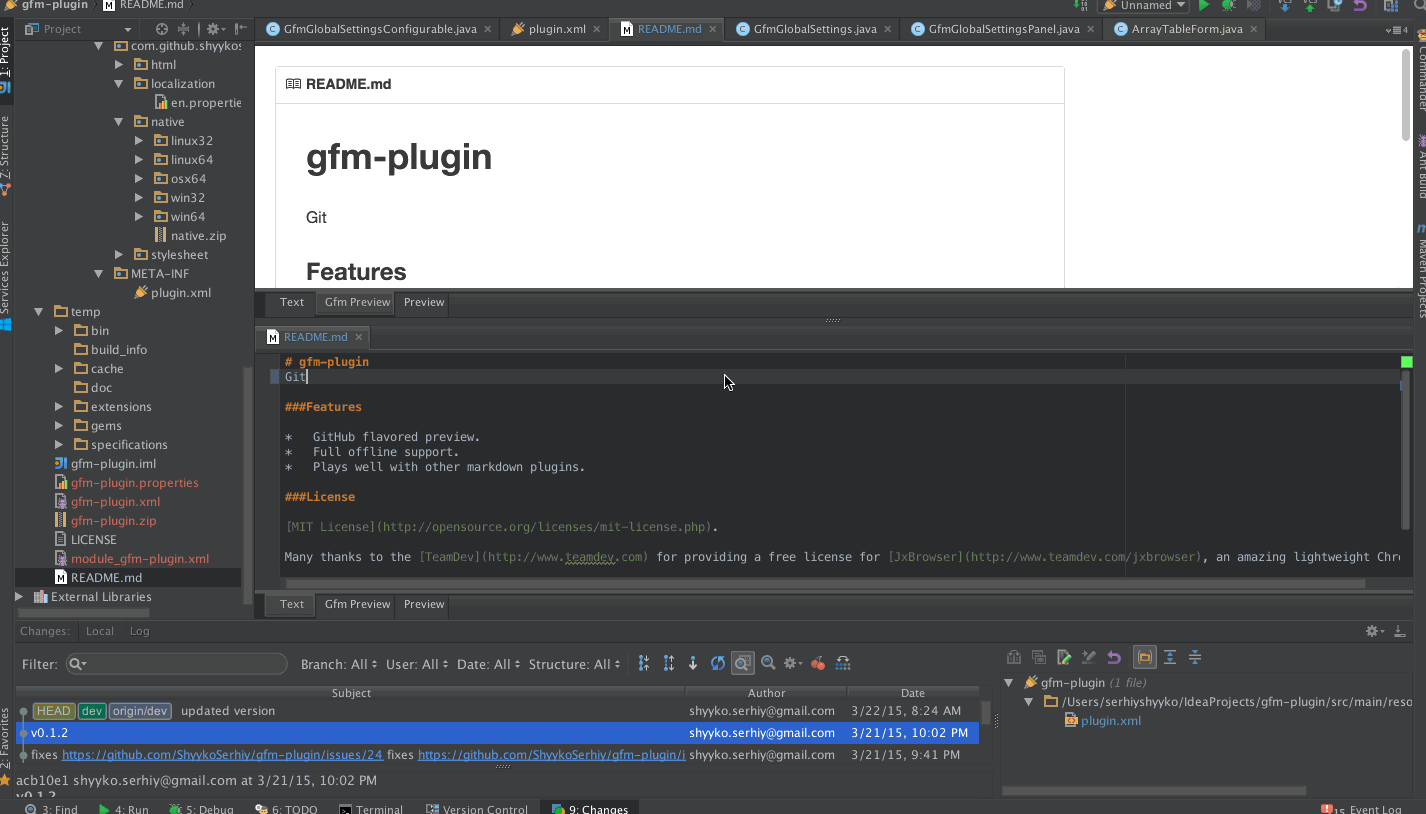Open the Branch filter dropdown
The height and width of the screenshot is (814, 1426).
pyautogui.click(x=339, y=664)
